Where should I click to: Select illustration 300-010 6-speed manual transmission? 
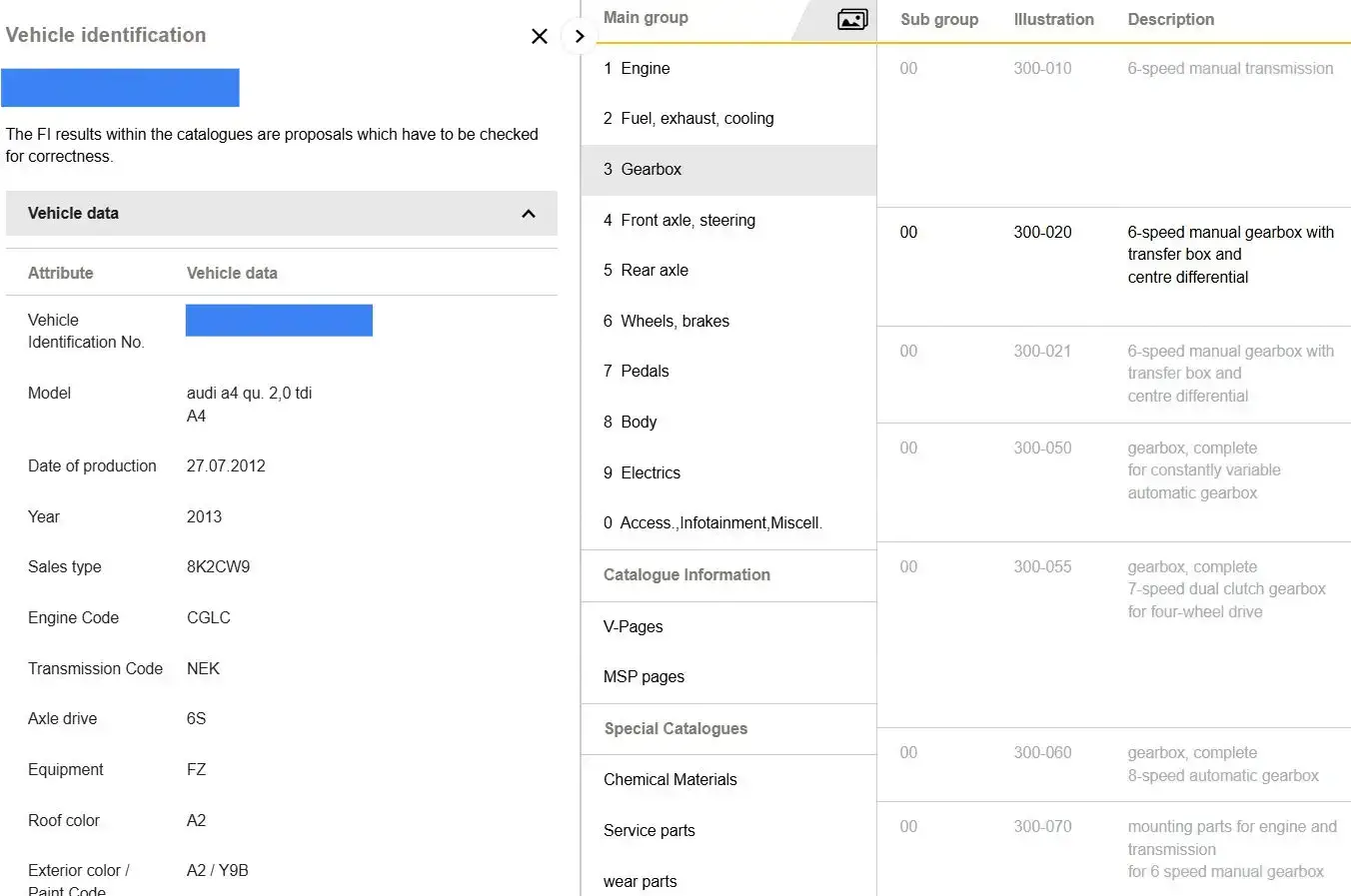pyautogui.click(x=1114, y=126)
